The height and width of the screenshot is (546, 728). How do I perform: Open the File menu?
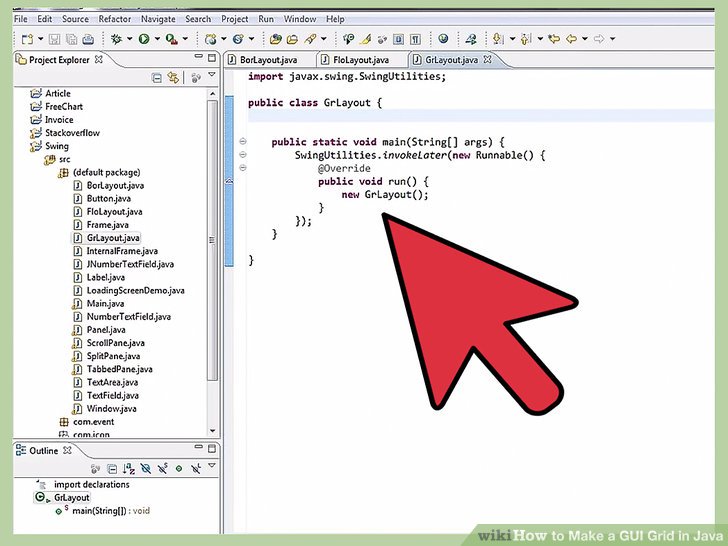20,19
